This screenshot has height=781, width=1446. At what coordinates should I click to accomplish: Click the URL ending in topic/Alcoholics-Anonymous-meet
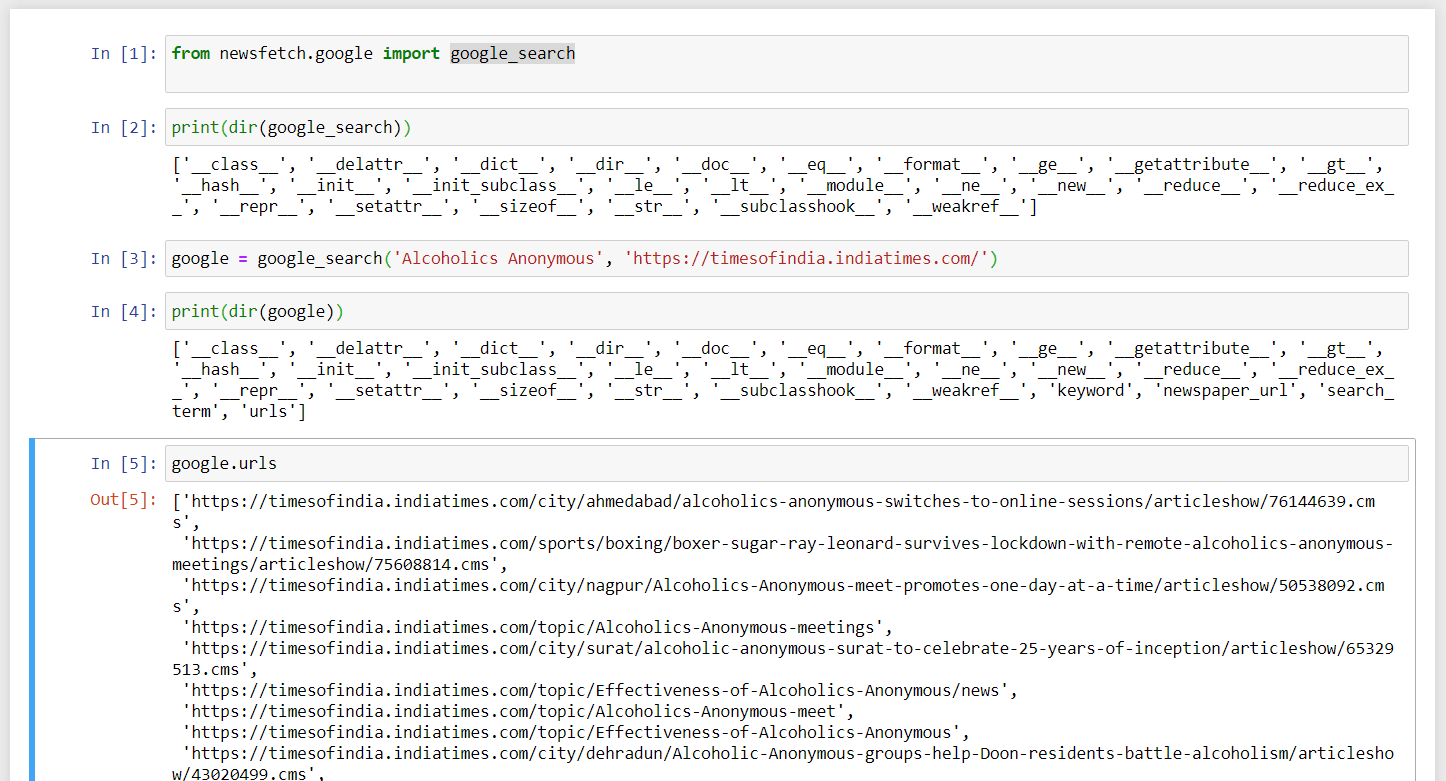pos(514,711)
